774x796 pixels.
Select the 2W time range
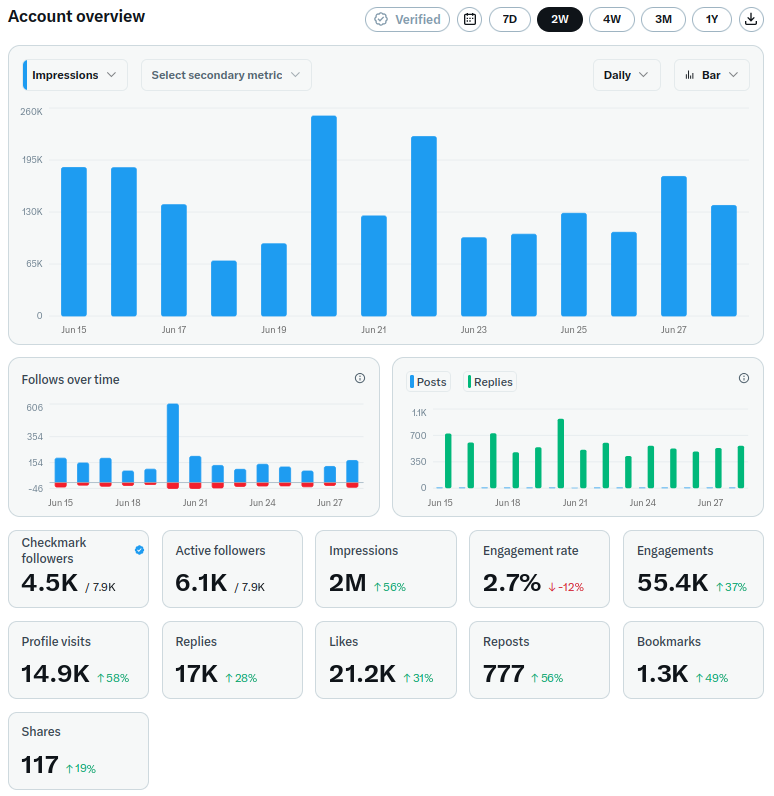pos(560,19)
